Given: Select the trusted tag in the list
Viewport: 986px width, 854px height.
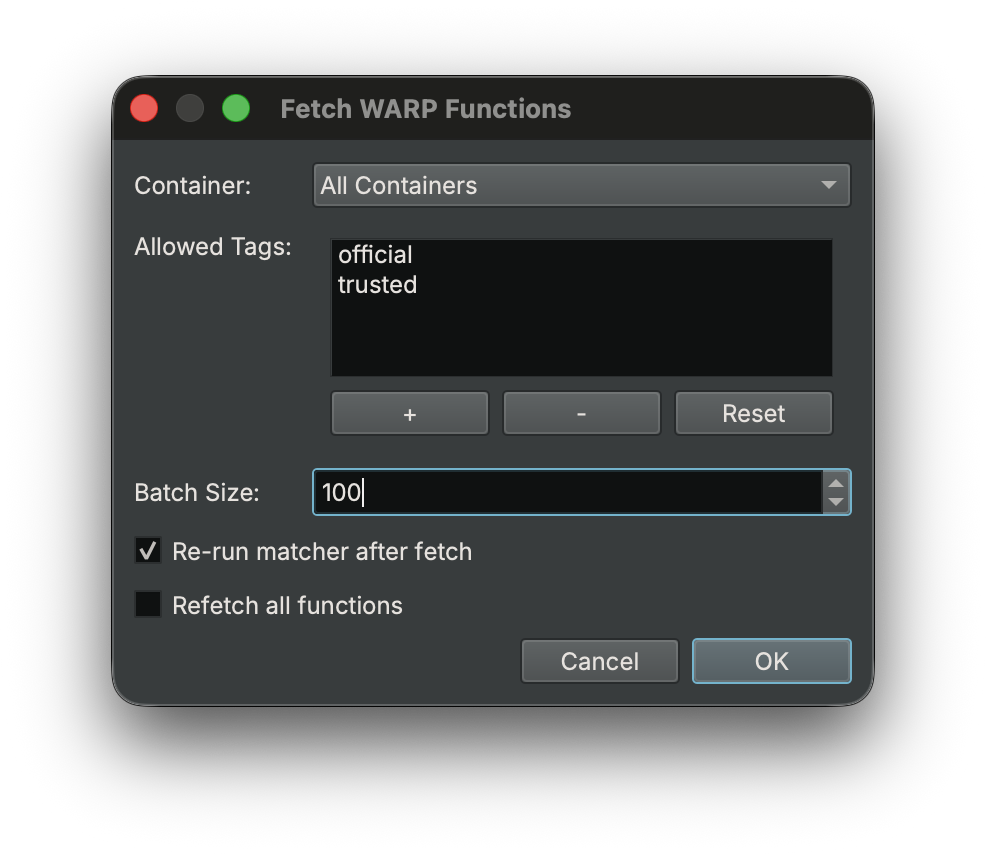Looking at the screenshot, I should tap(377, 285).
